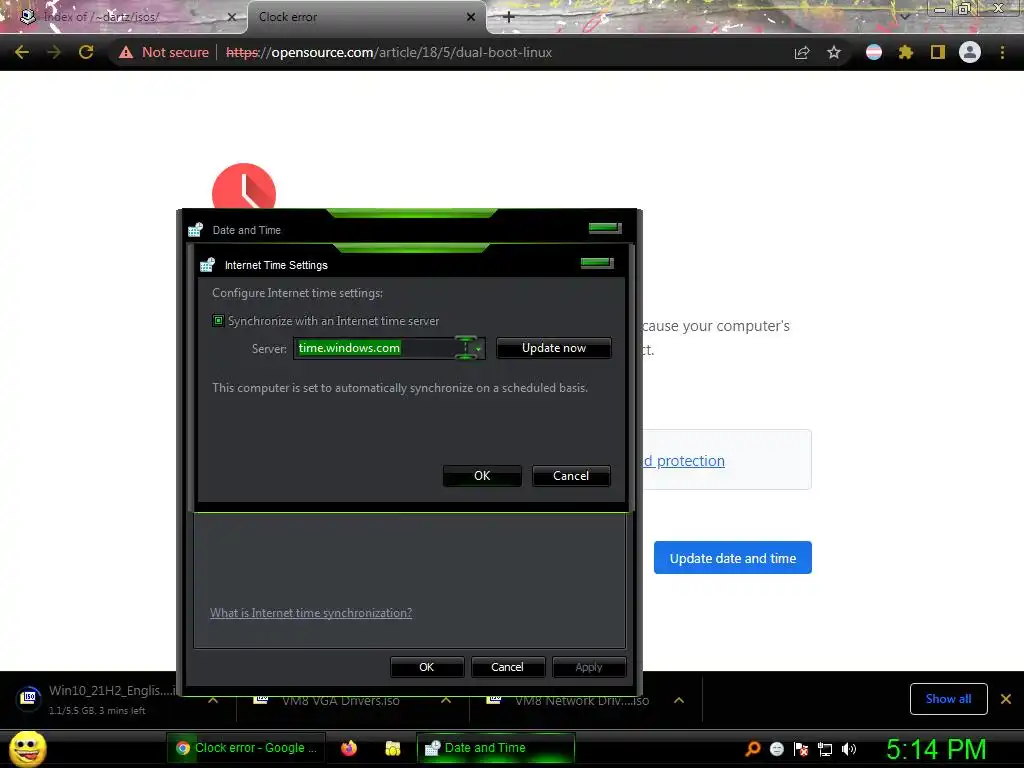Click Update date and time button on page
The width and height of the screenshot is (1024, 768).
point(733,558)
